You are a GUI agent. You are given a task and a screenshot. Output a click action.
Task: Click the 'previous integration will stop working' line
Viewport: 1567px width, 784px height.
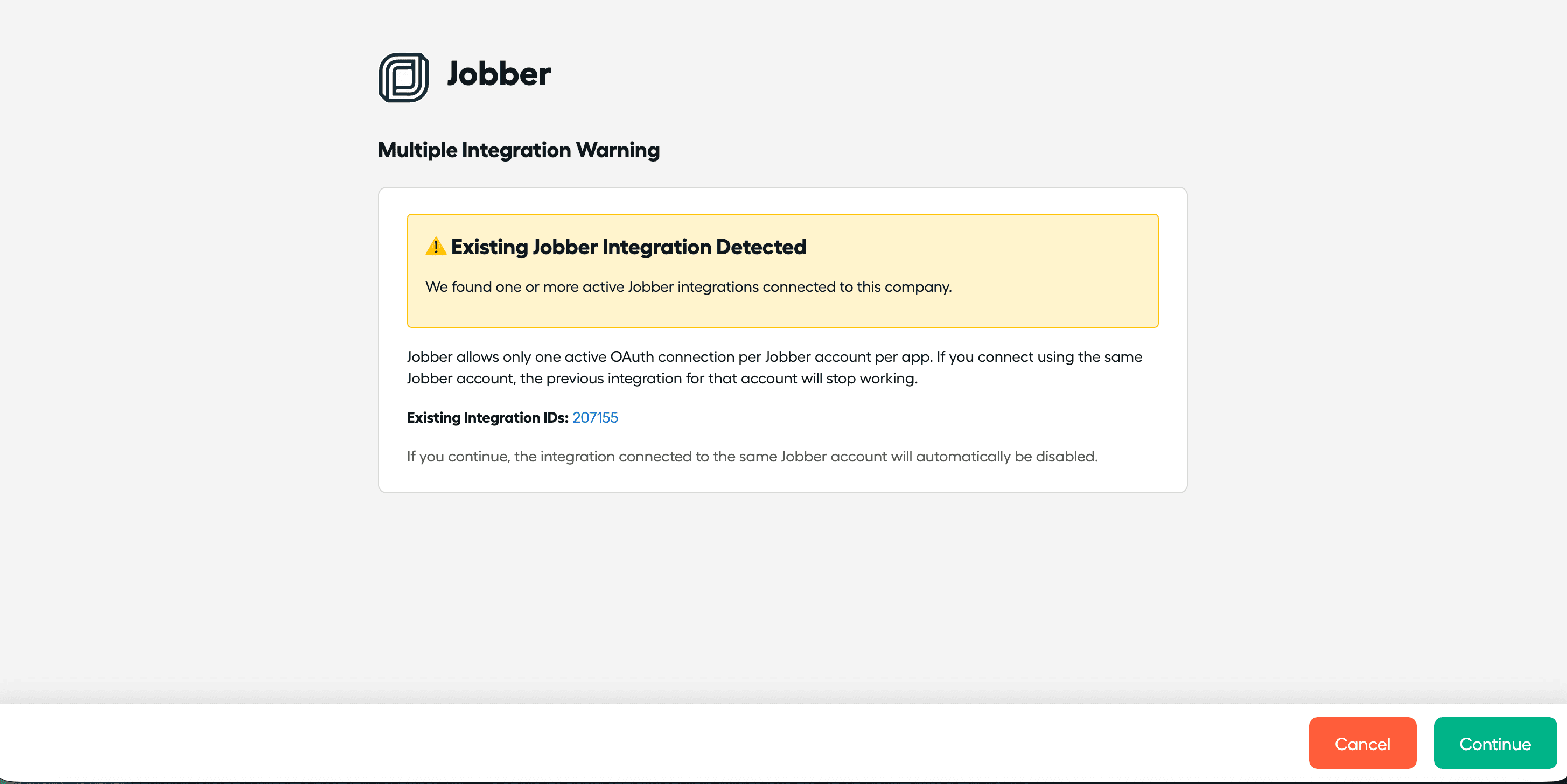(x=662, y=379)
